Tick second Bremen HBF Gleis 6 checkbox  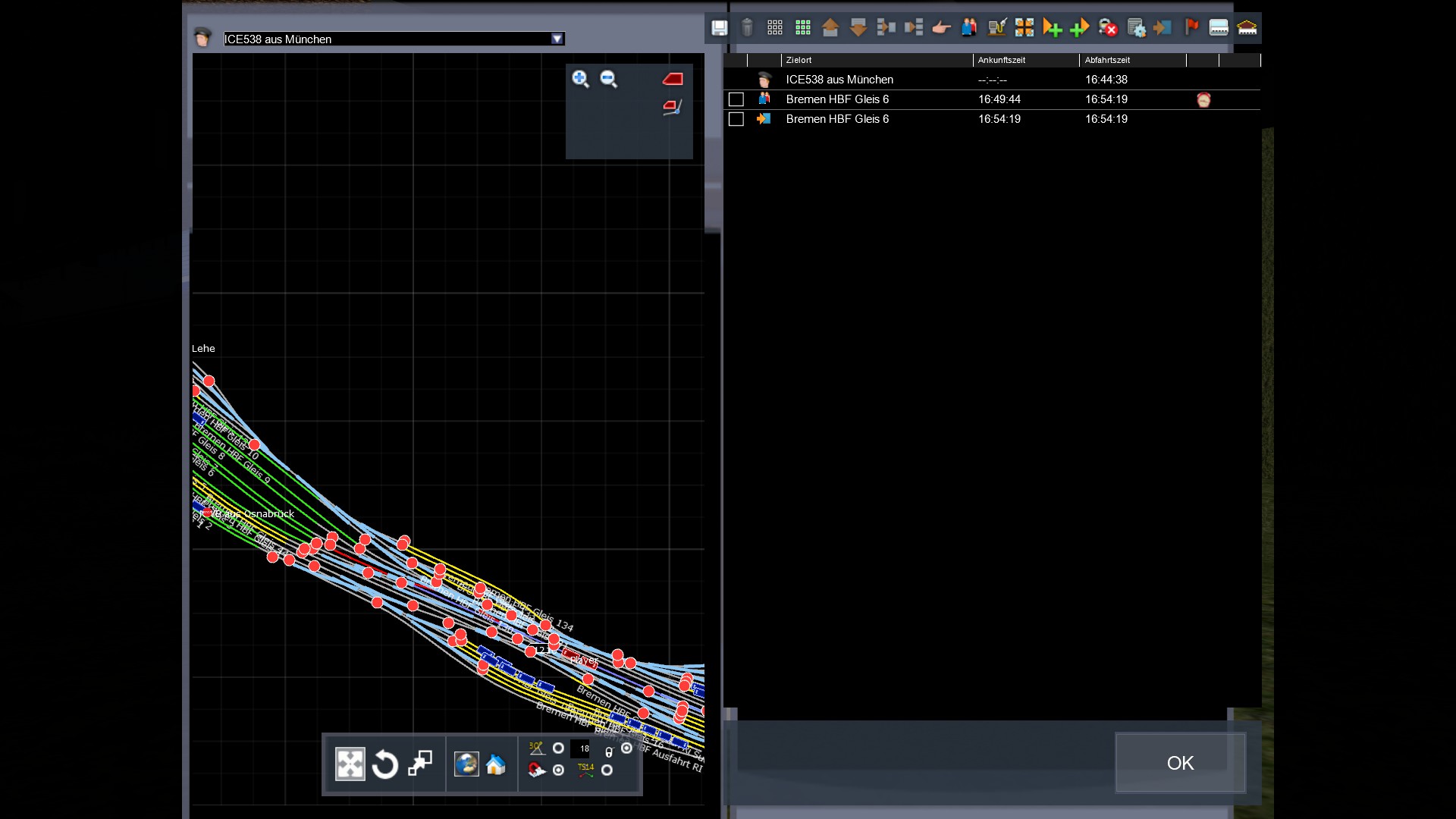tap(736, 119)
